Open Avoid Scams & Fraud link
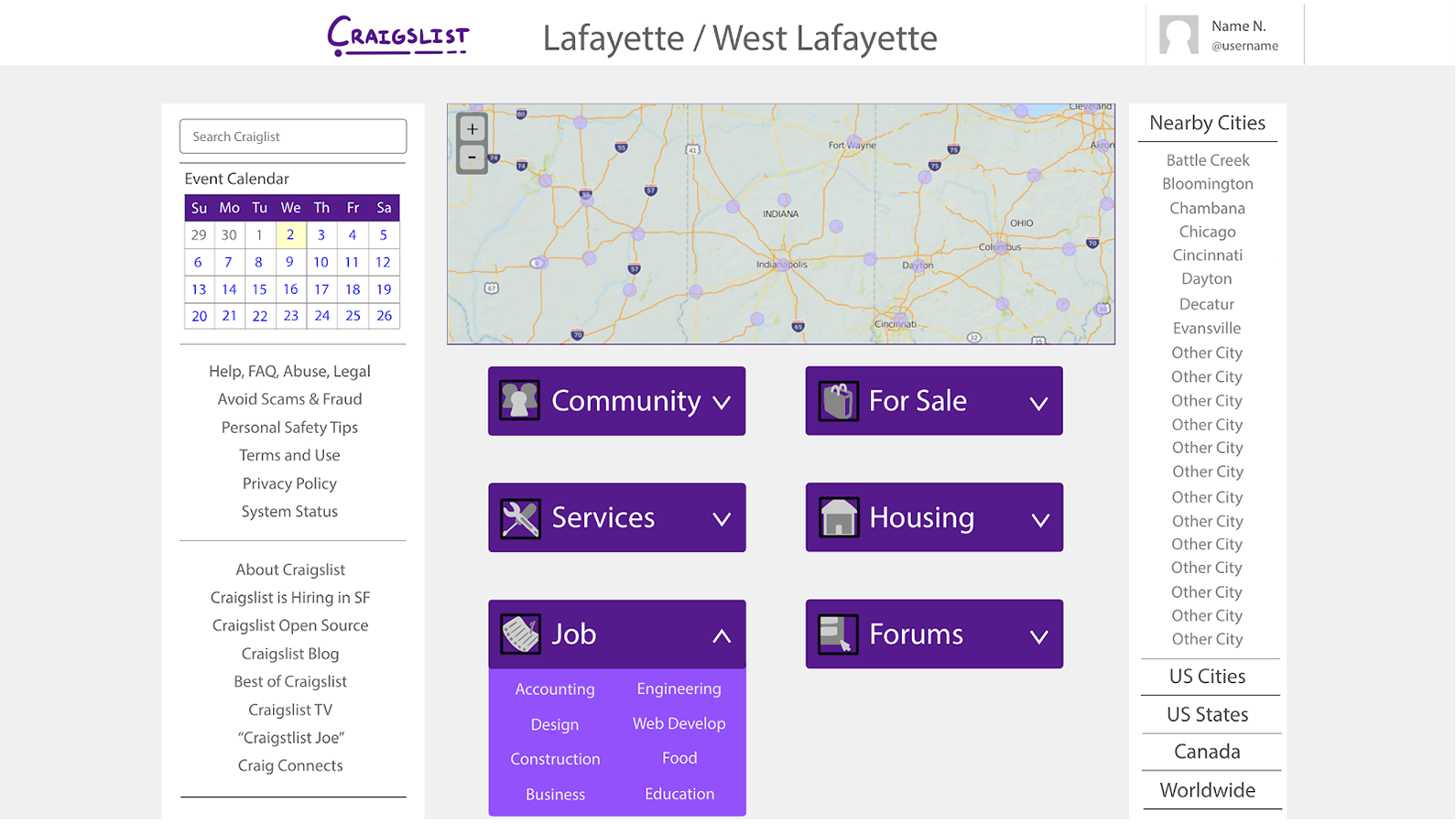Viewport: 1456px width, 824px height. 289,399
